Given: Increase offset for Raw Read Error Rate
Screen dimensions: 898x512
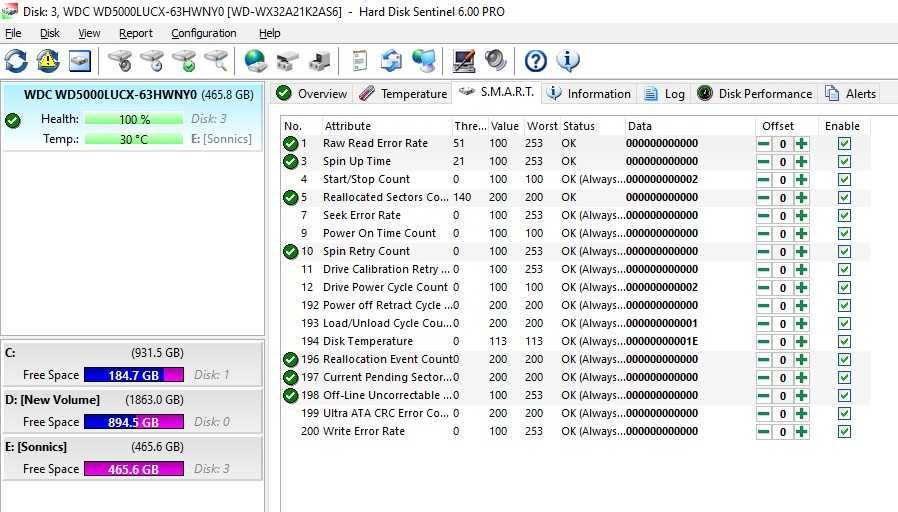Looking at the screenshot, I should [801, 144].
